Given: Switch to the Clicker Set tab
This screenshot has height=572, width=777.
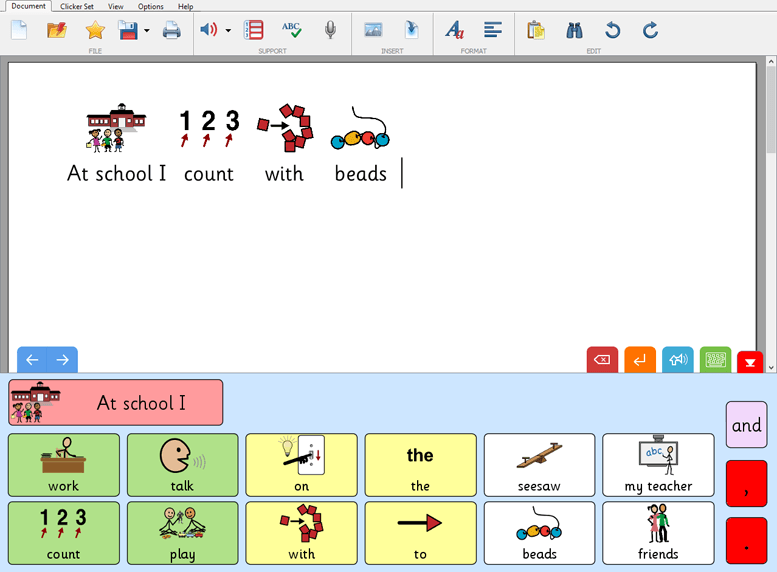Looking at the screenshot, I should (x=77, y=6).
